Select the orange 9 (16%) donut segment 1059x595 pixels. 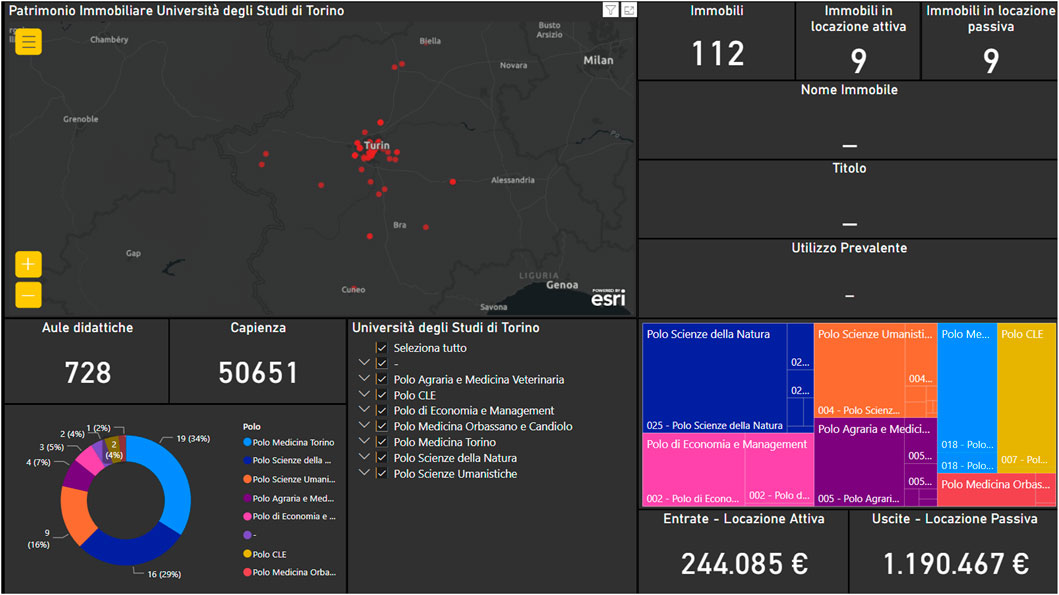[x=74, y=515]
